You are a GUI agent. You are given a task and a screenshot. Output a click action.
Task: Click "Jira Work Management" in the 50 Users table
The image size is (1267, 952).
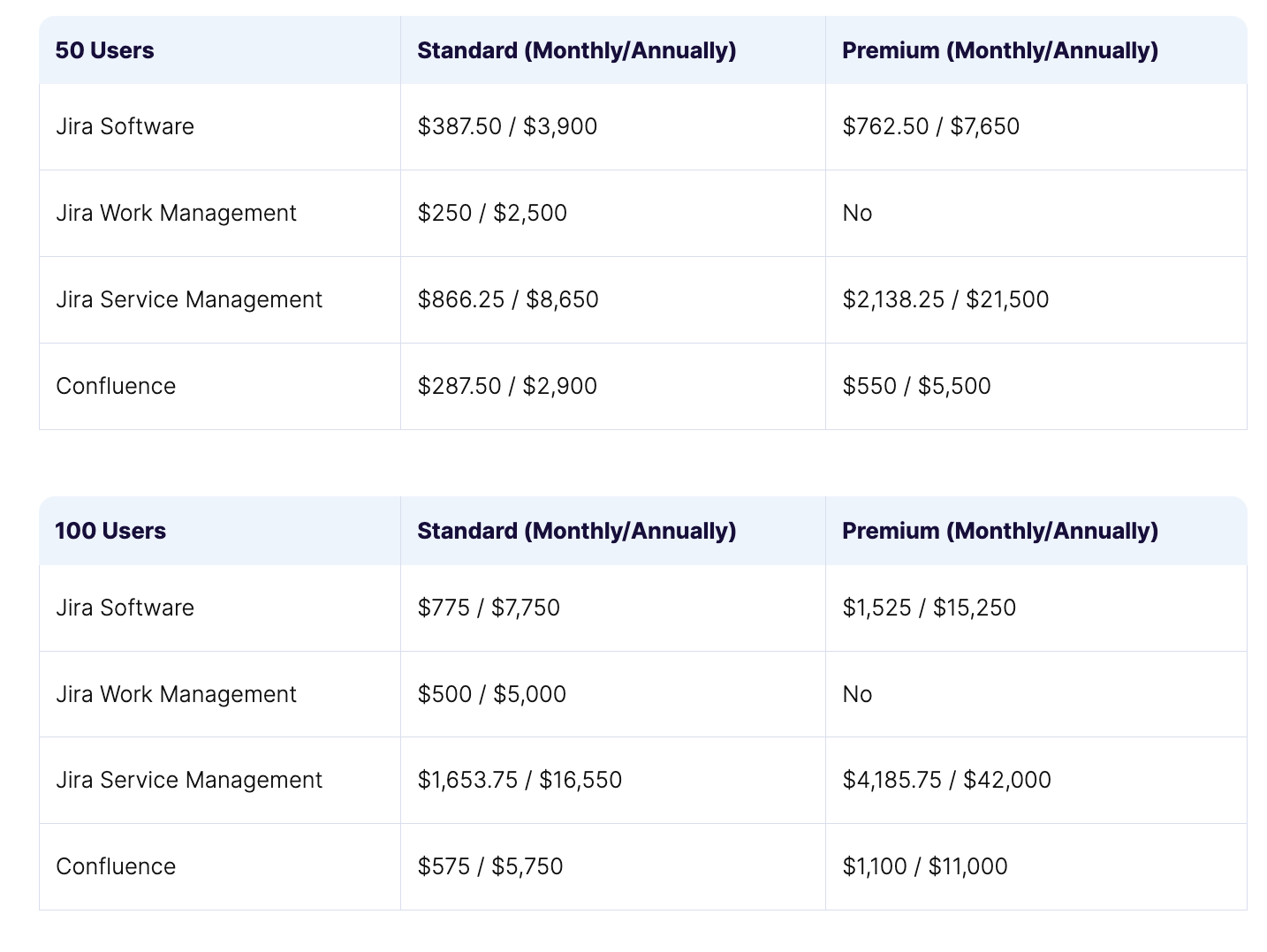click(x=176, y=213)
